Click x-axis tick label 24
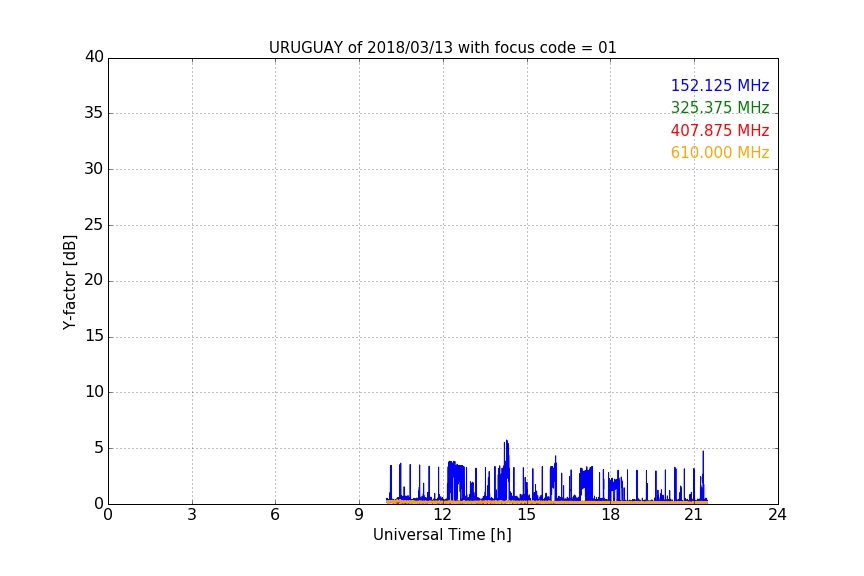This screenshot has height=576, width=864. tap(777, 515)
